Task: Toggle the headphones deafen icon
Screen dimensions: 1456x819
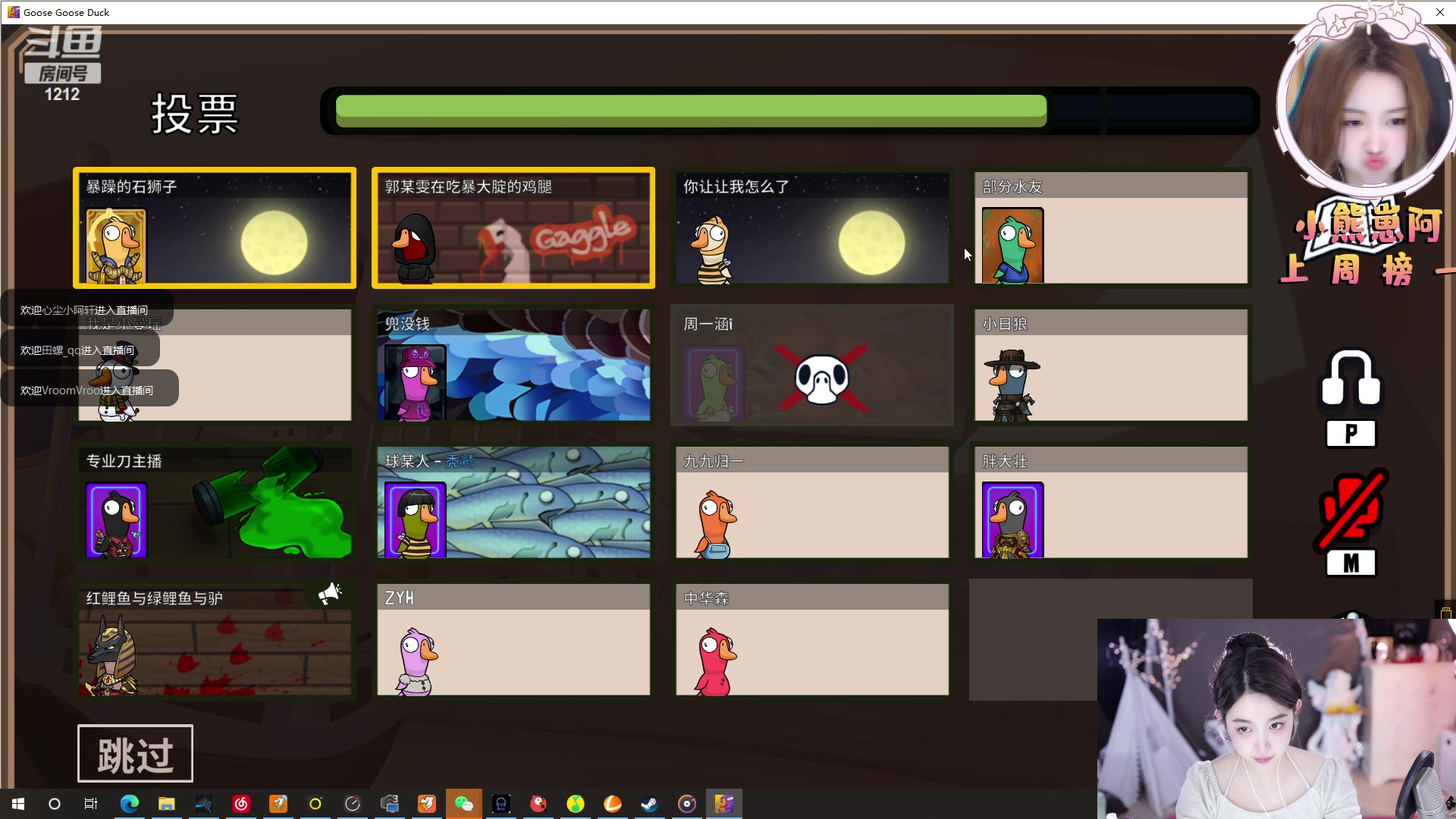Action: (1351, 378)
